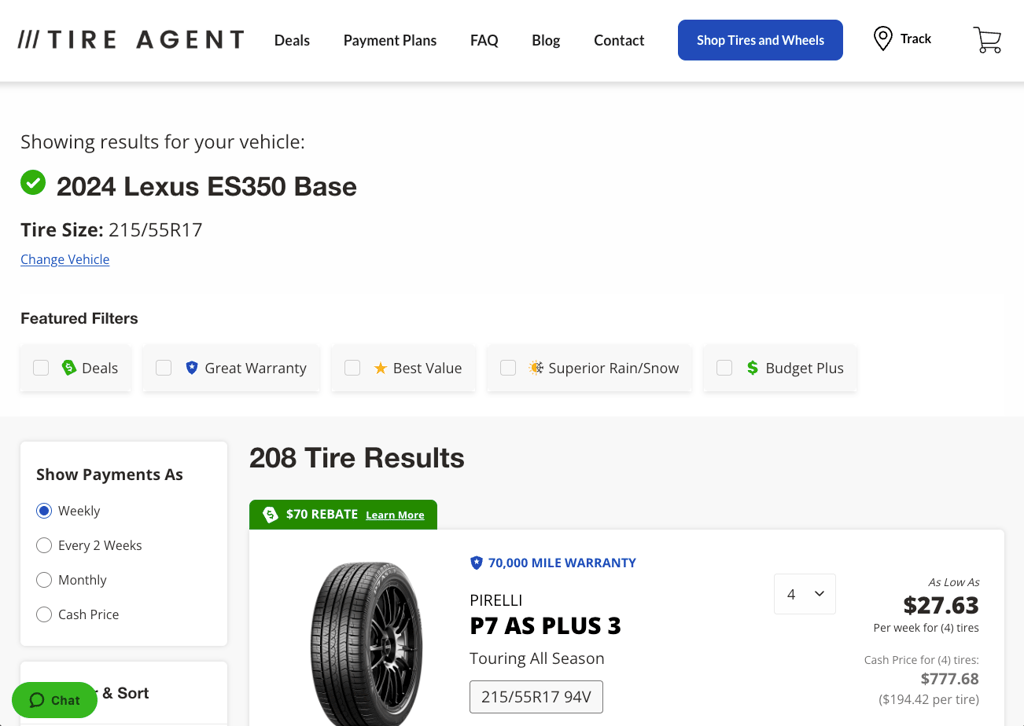Click Shop Tires and Wheels button
1024x726 pixels.
(x=760, y=40)
